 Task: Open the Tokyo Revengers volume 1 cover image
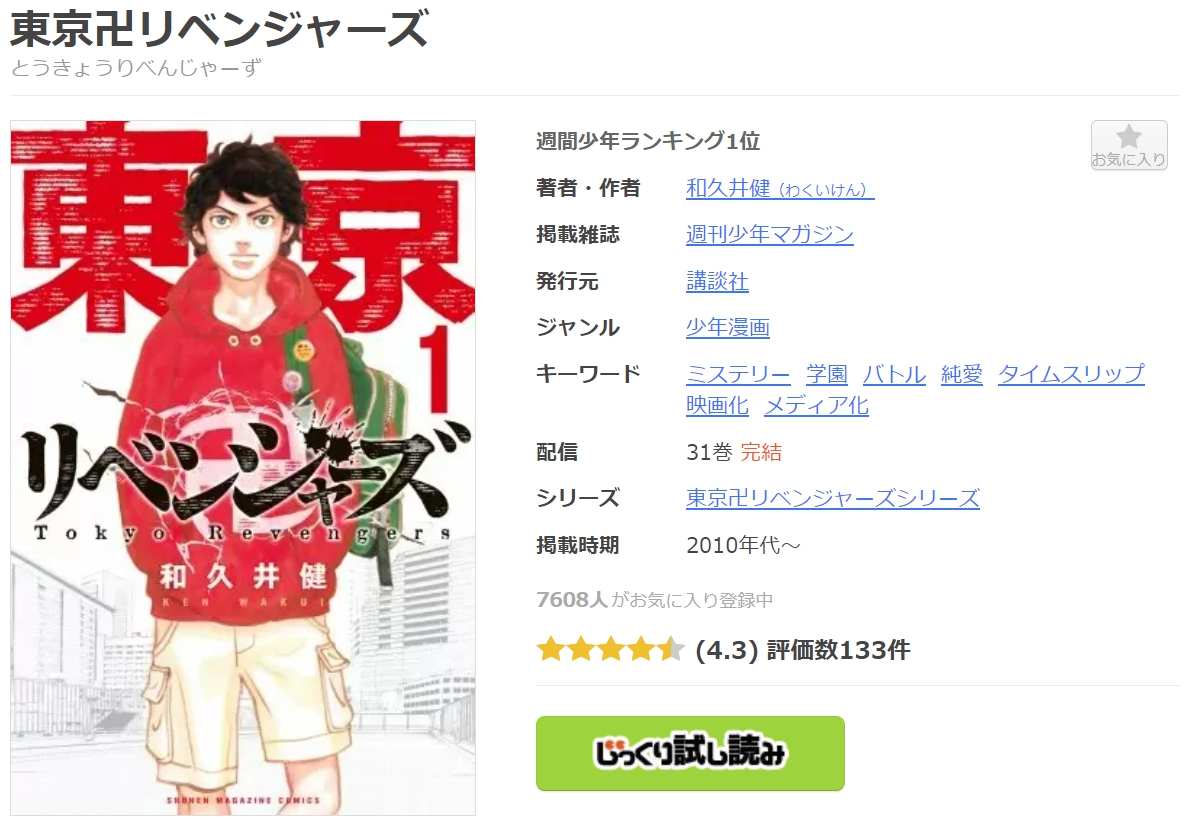tap(243, 467)
